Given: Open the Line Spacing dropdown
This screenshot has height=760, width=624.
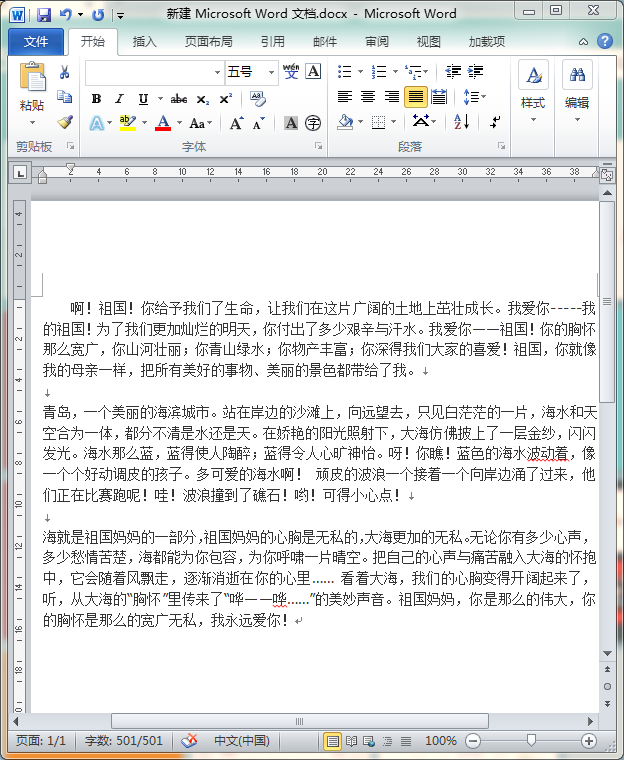Looking at the screenshot, I should coord(475,96).
